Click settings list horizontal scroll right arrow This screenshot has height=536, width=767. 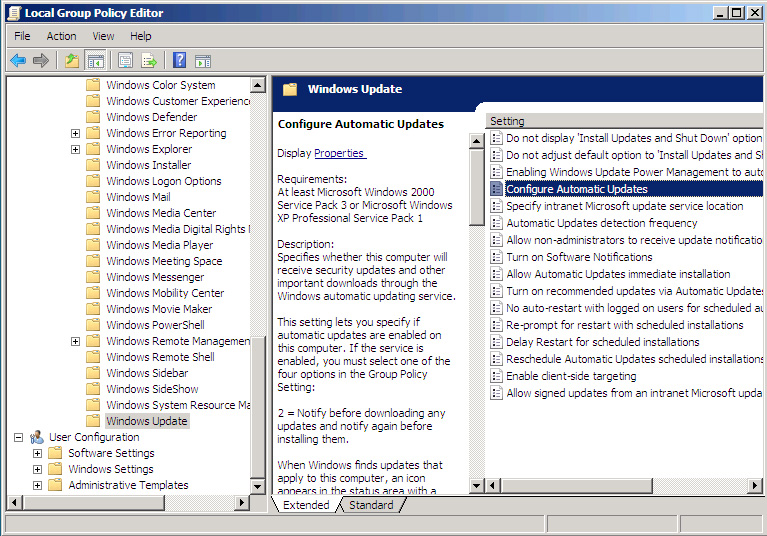point(755,486)
